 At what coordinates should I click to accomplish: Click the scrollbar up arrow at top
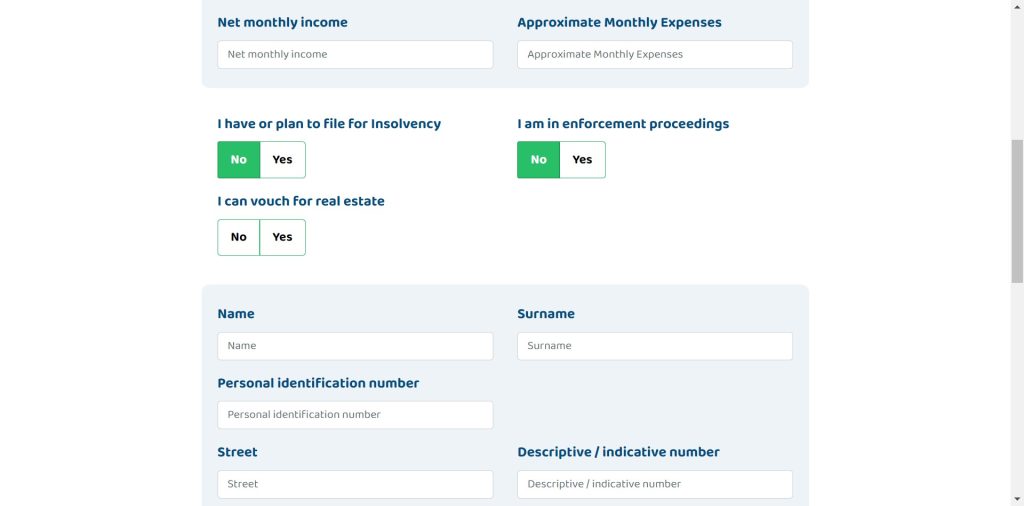(x=1017, y=6)
